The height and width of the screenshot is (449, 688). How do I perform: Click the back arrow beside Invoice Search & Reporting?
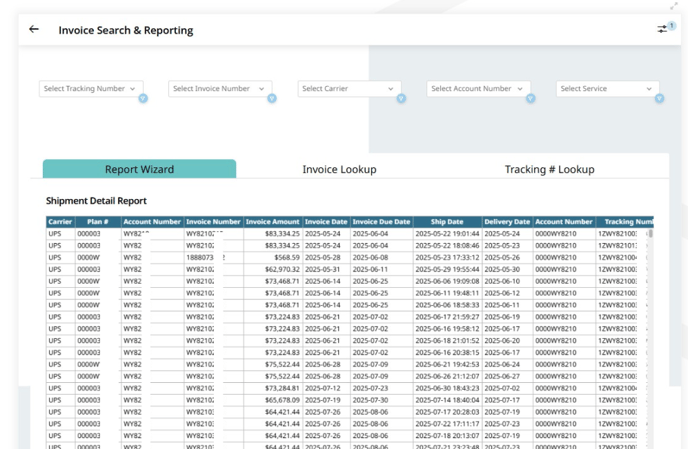34,30
